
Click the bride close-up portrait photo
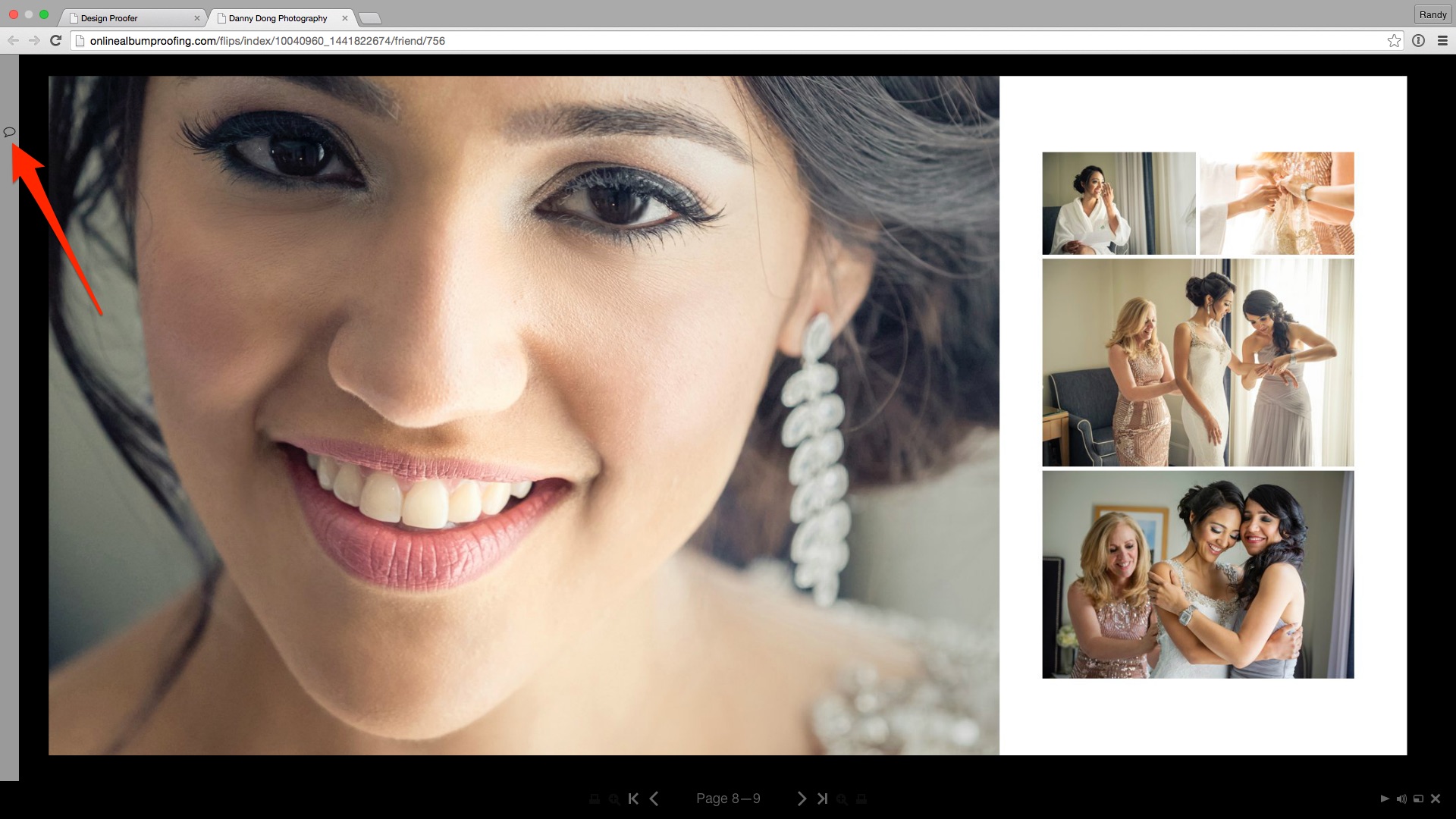pos(524,415)
